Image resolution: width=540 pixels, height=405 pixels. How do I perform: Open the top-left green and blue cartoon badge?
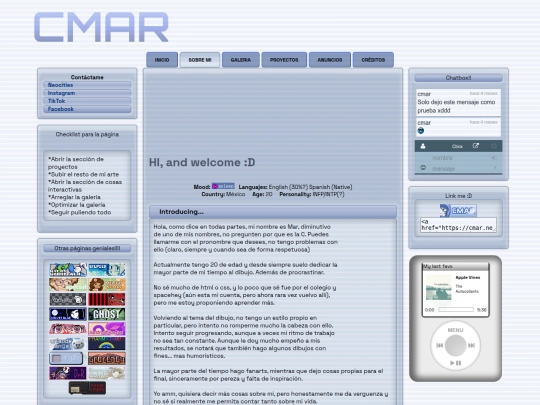[68, 270]
